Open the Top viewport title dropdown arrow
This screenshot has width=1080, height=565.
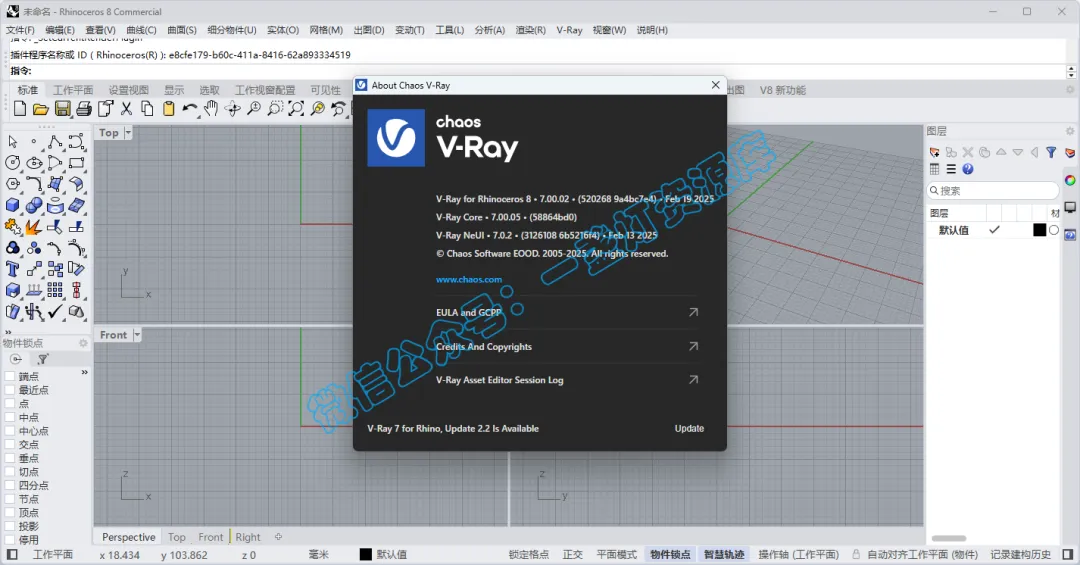(x=128, y=132)
